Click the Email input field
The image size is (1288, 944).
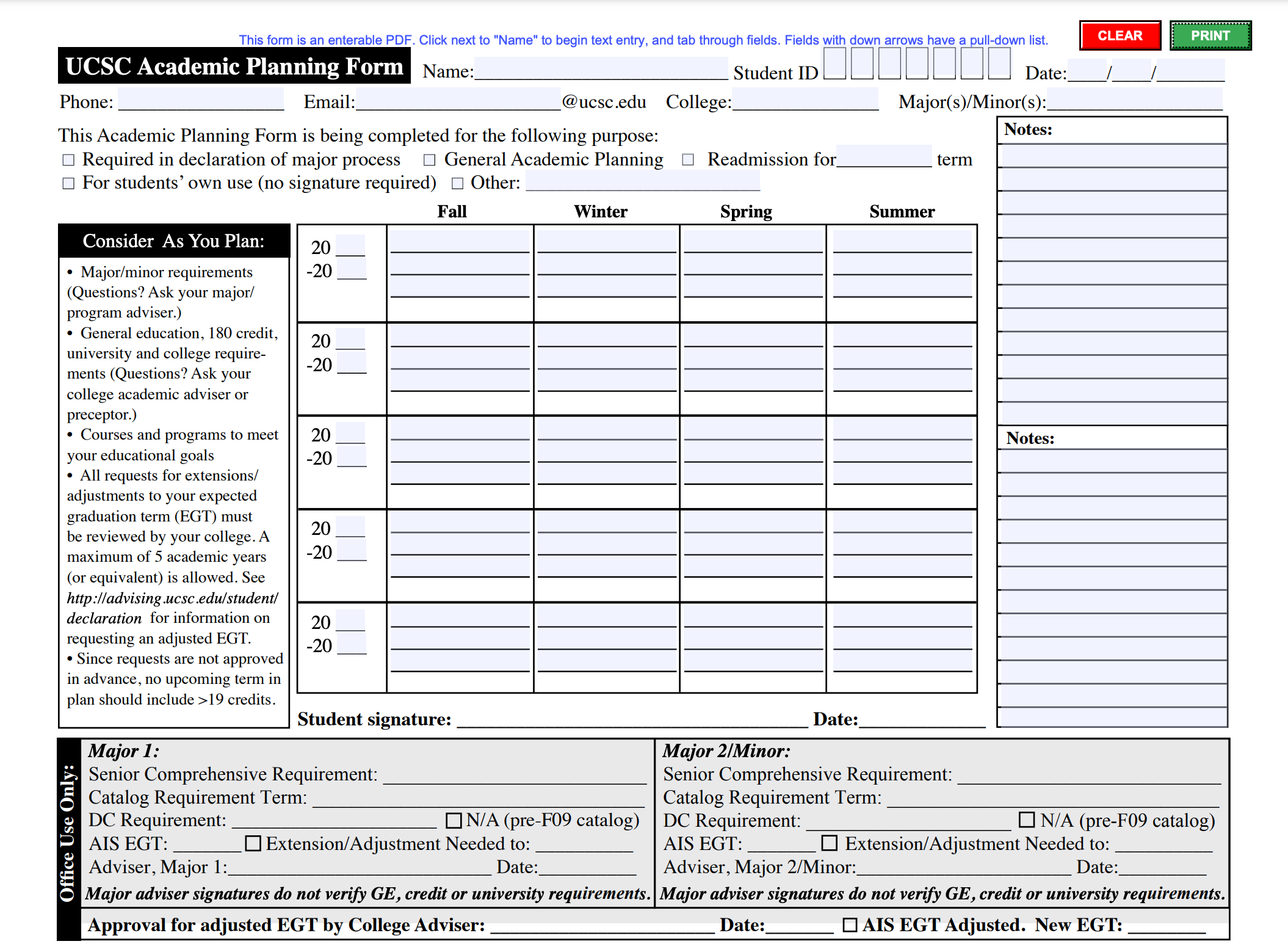pos(458,98)
